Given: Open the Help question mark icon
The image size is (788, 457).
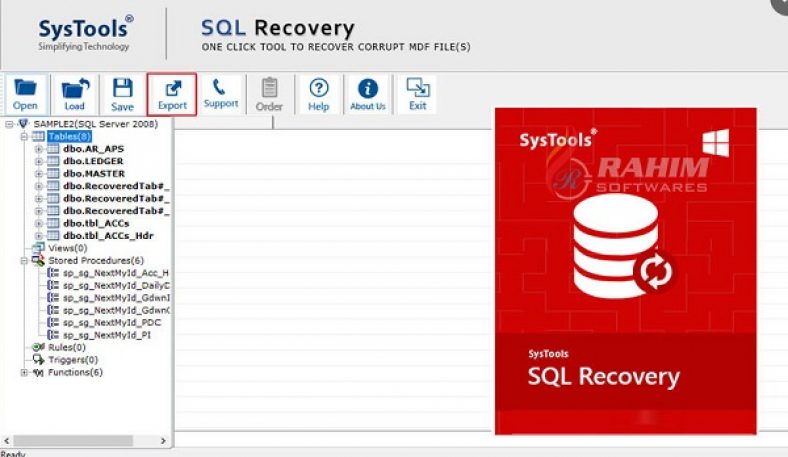Looking at the screenshot, I should coord(319,87).
